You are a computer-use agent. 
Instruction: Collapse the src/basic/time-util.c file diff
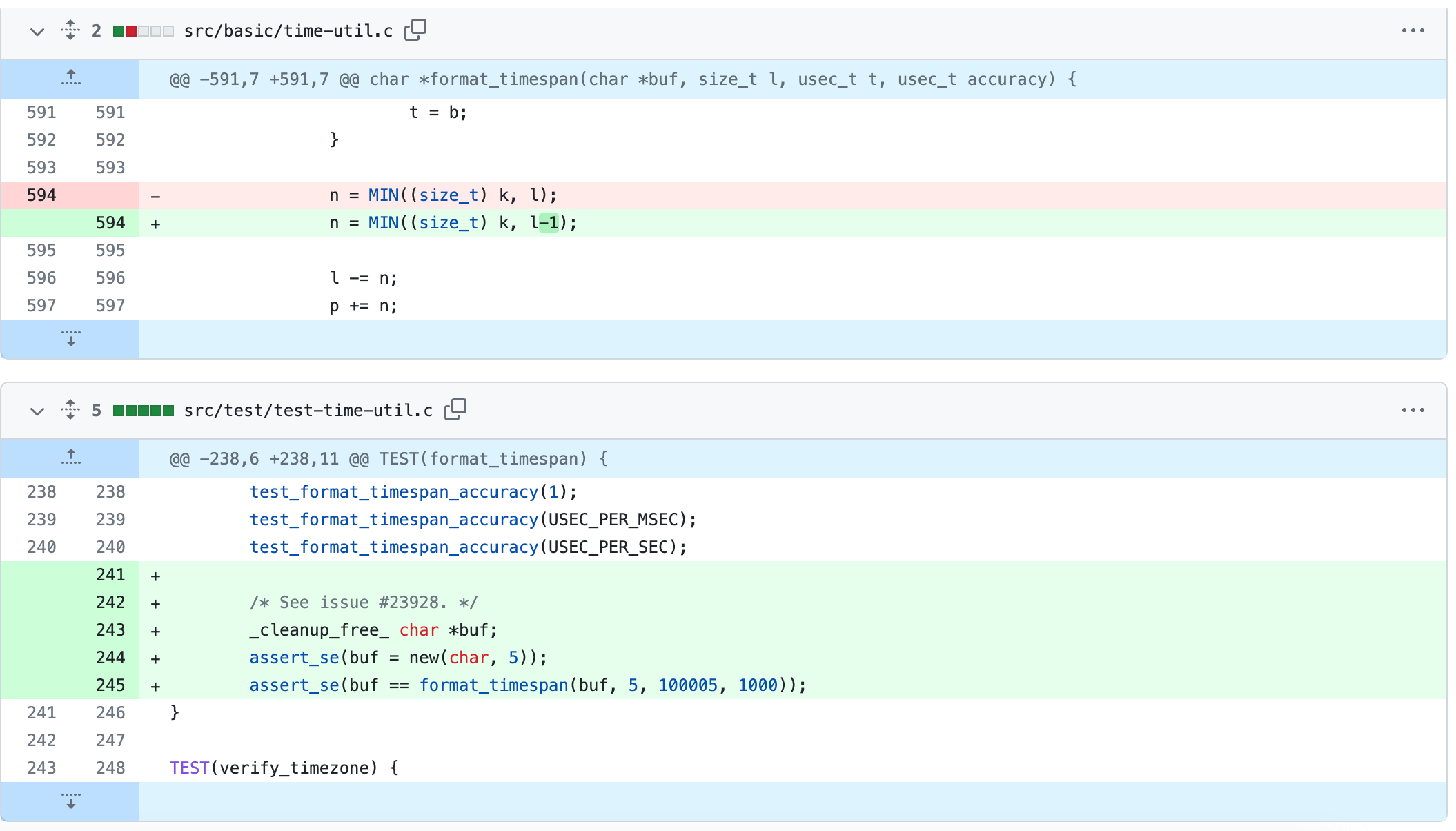(37, 31)
